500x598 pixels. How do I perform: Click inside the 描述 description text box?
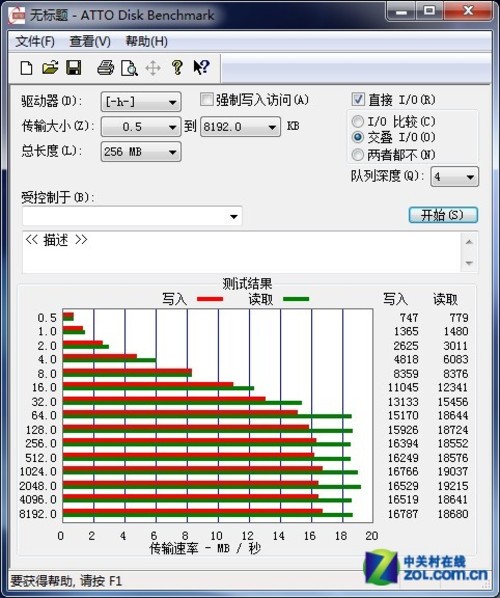pos(242,252)
